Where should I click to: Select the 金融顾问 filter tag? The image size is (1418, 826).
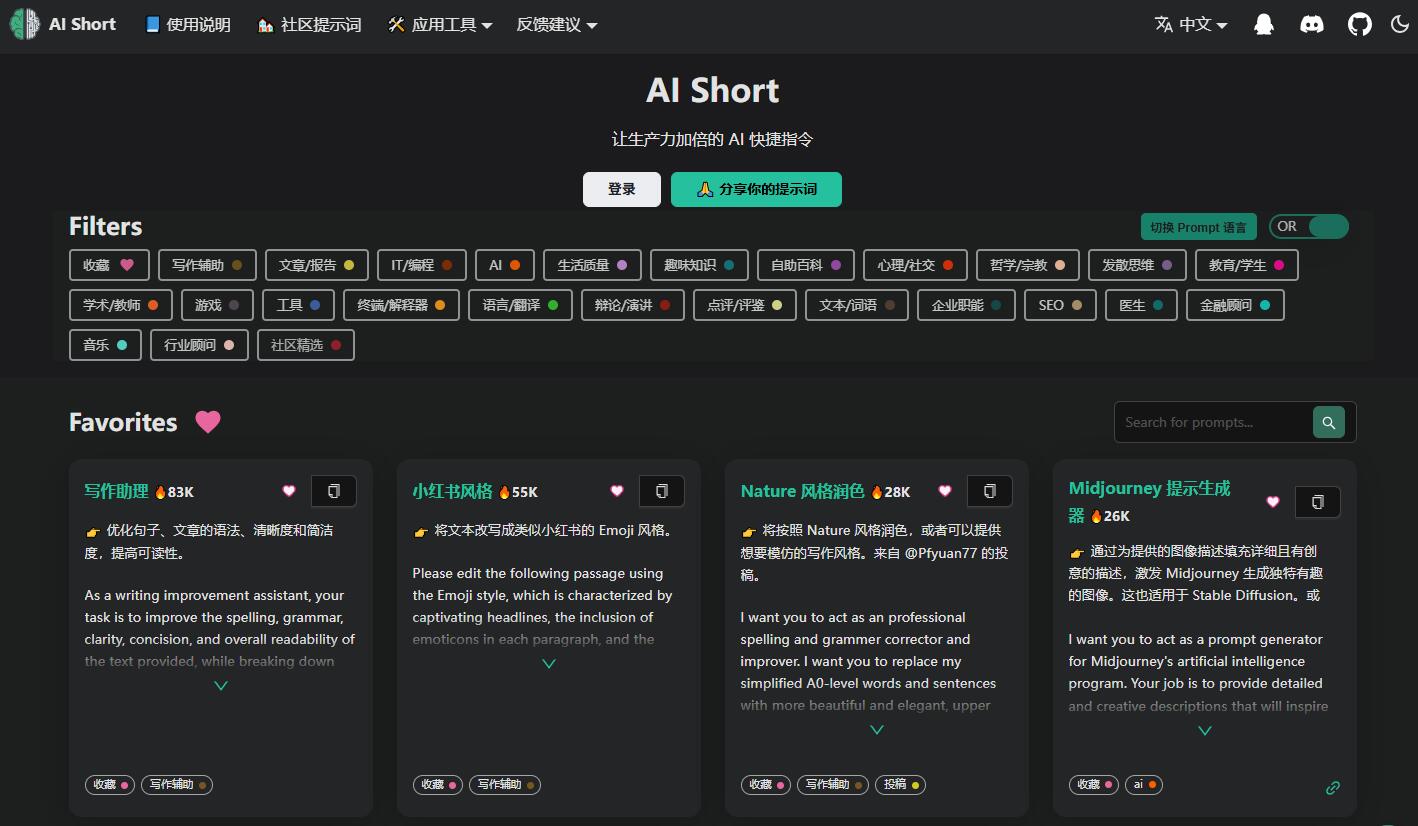tap(1235, 305)
